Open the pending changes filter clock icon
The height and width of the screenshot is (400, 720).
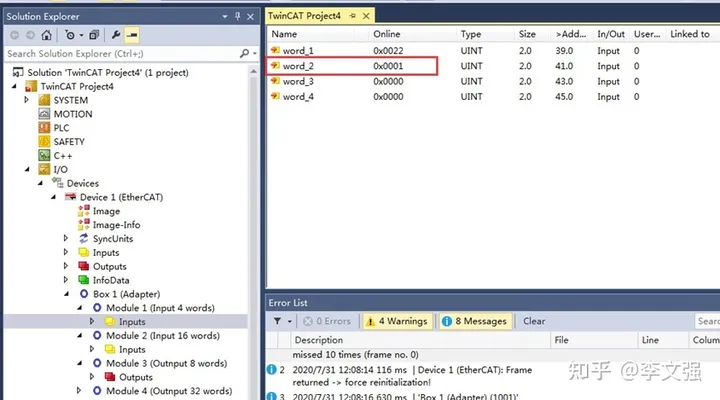point(70,35)
